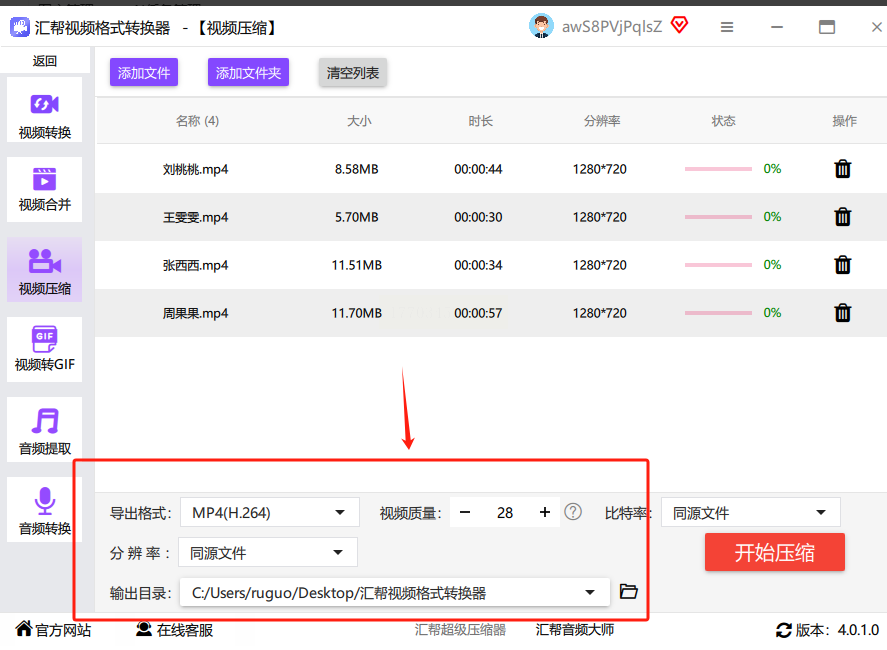The height and width of the screenshot is (650, 887).
Task: Open the 分辨率 同源文件 dropdown
Action: pos(267,553)
